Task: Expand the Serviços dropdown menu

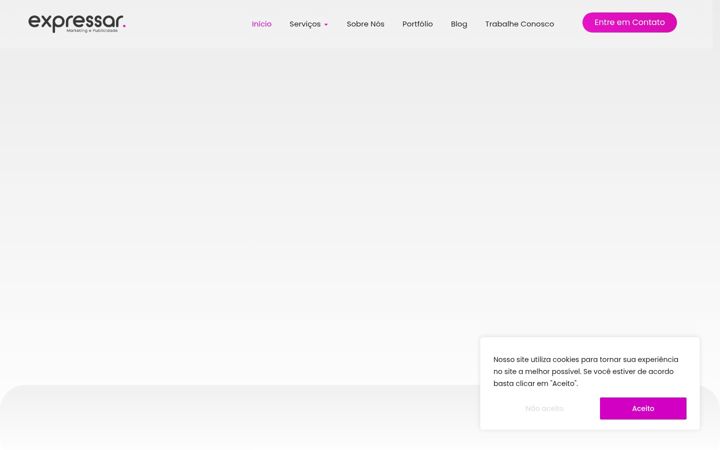Action: pos(309,24)
